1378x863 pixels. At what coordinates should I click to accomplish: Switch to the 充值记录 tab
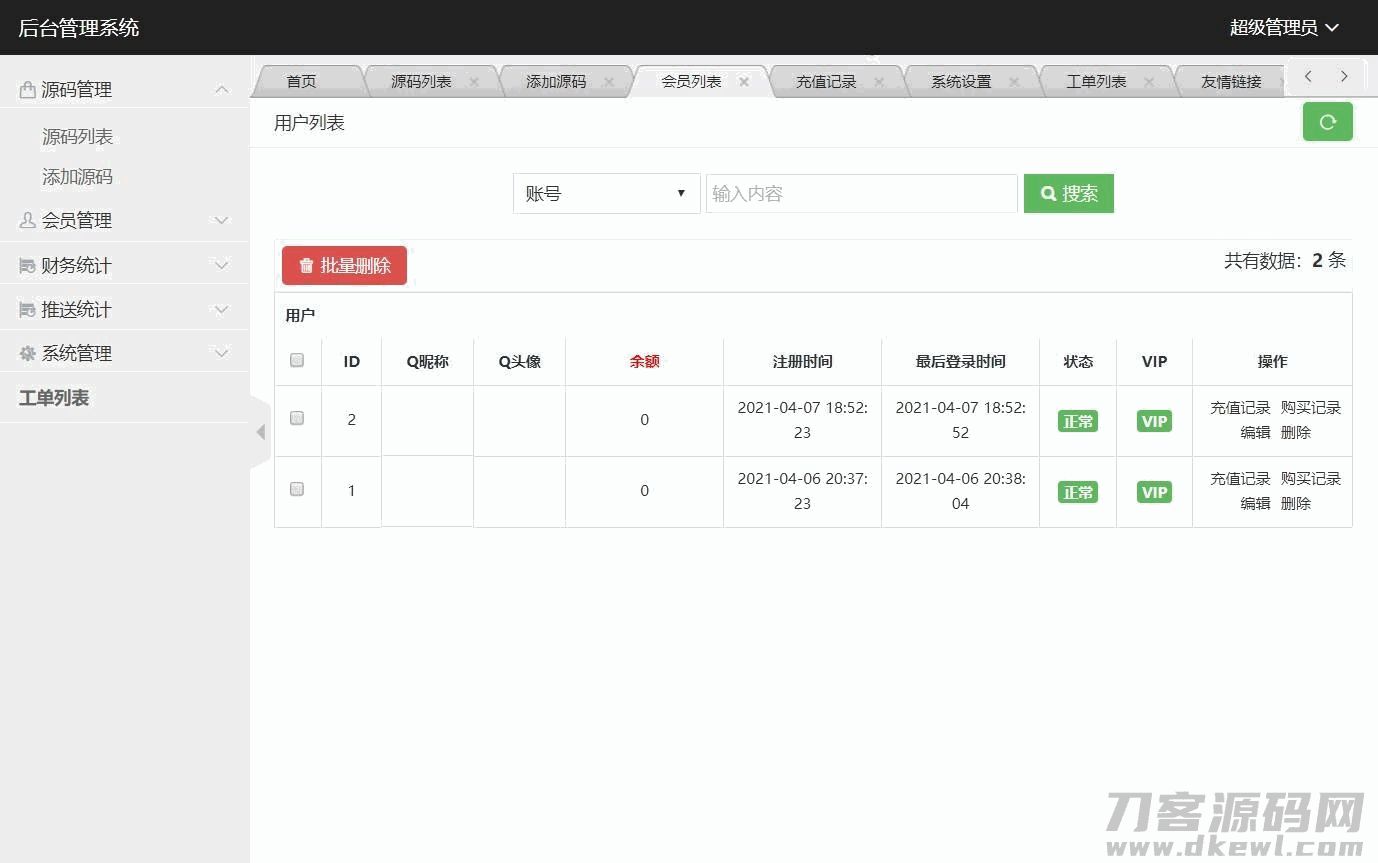click(x=826, y=82)
